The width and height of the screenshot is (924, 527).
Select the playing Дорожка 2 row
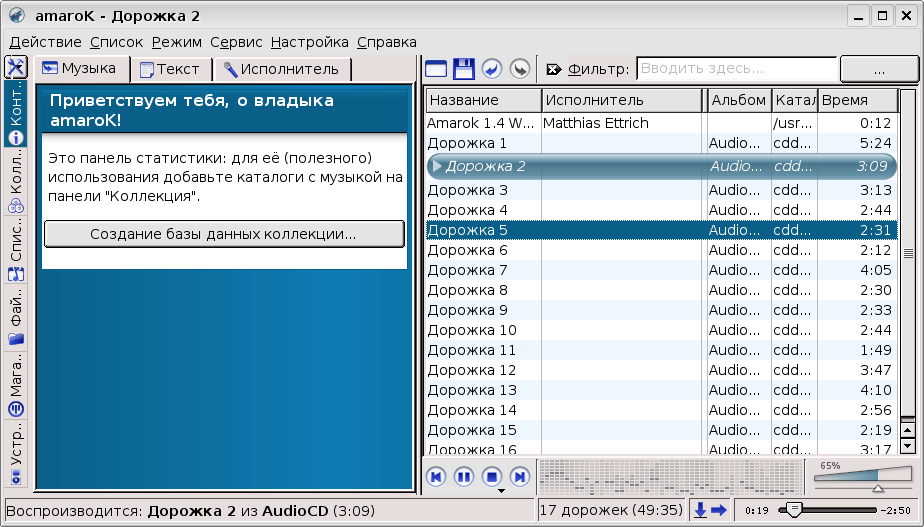[661, 166]
